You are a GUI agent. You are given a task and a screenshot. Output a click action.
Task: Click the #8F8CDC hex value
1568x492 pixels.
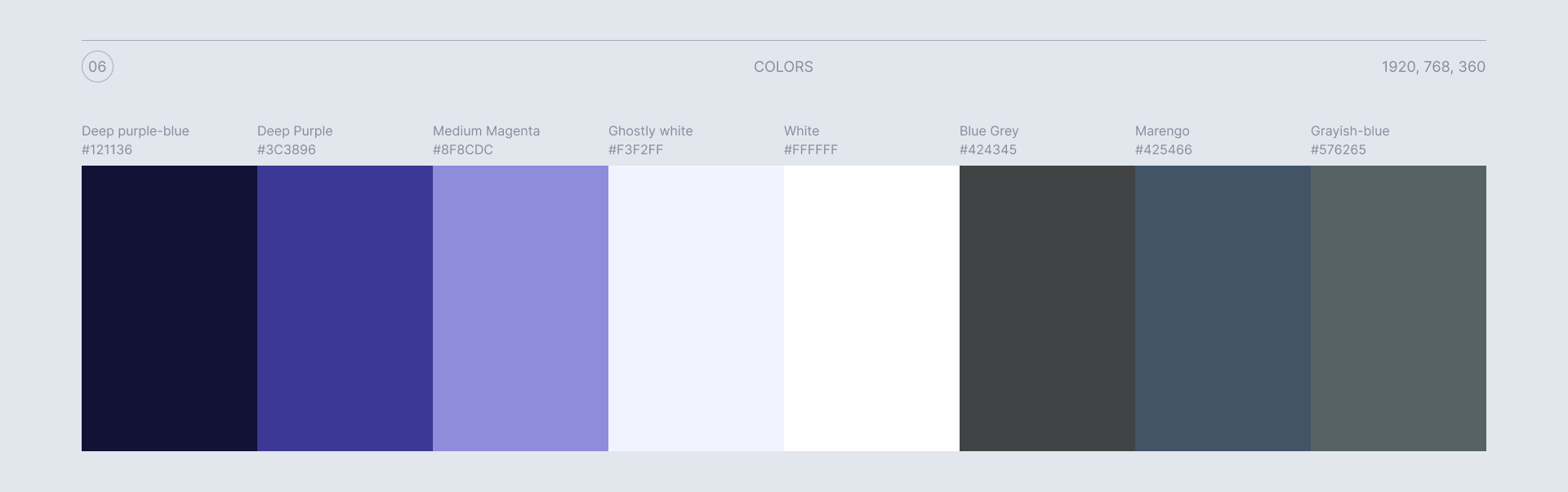point(463,150)
